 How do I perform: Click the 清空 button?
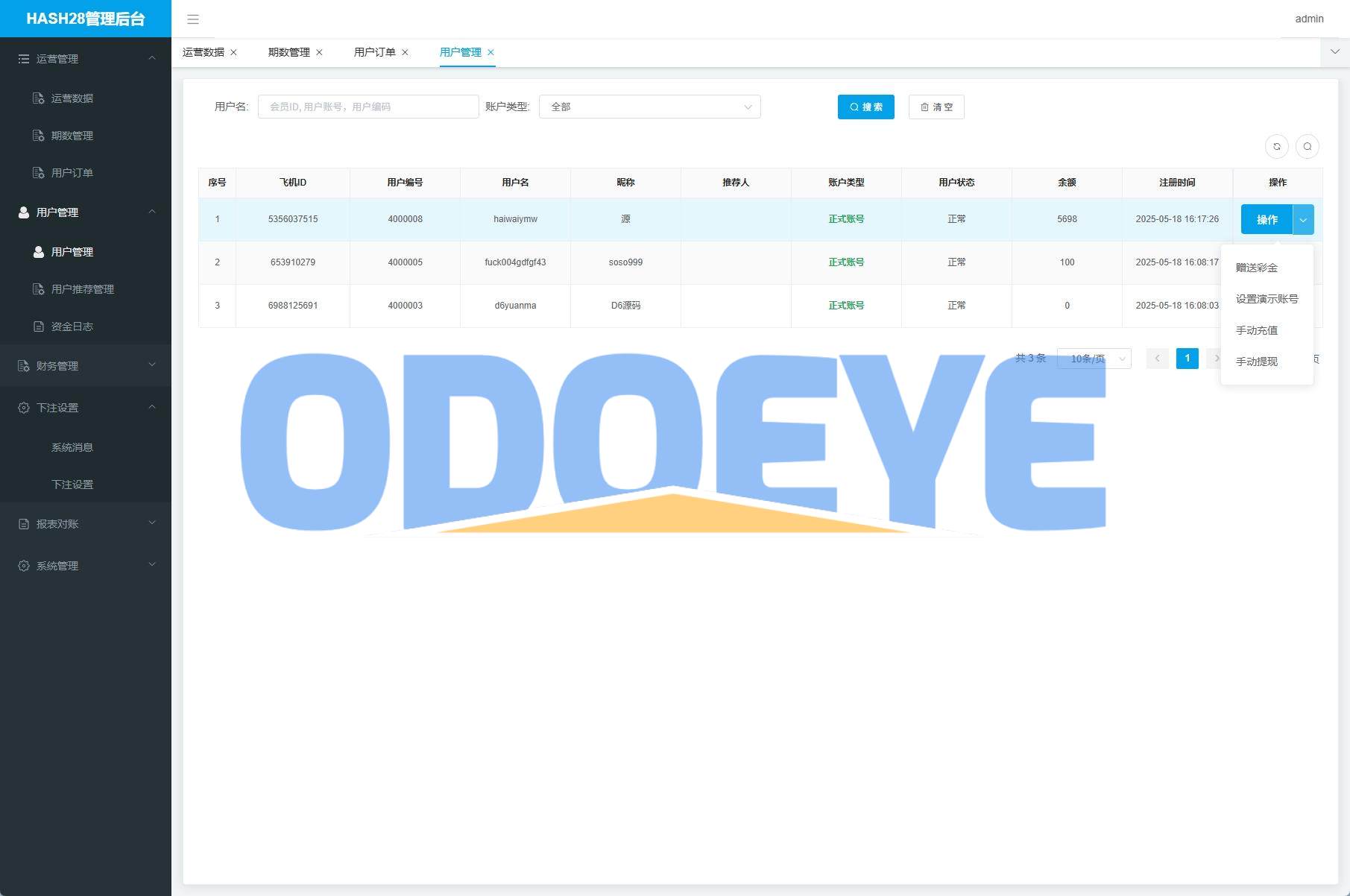point(936,107)
